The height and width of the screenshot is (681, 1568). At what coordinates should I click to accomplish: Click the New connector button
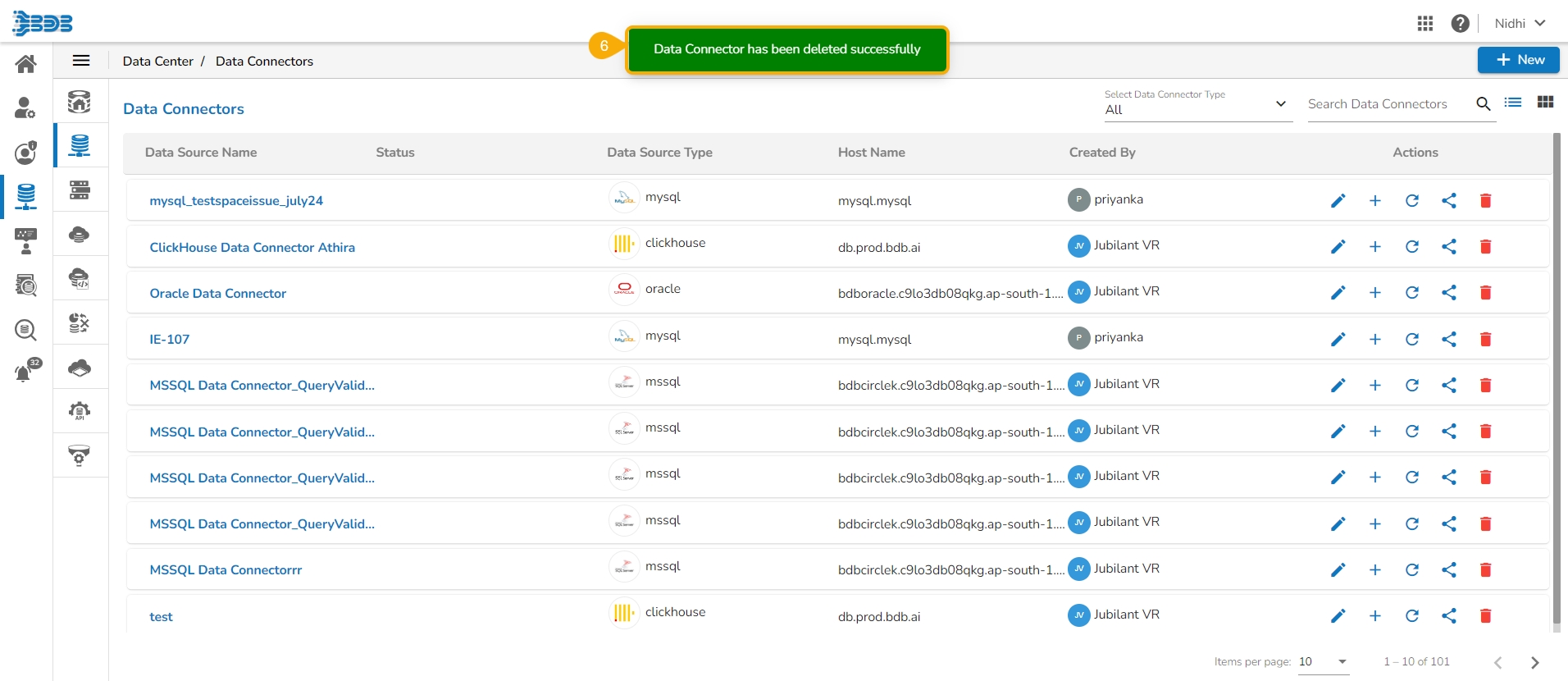pyautogui.click(x=1519, y=60)
